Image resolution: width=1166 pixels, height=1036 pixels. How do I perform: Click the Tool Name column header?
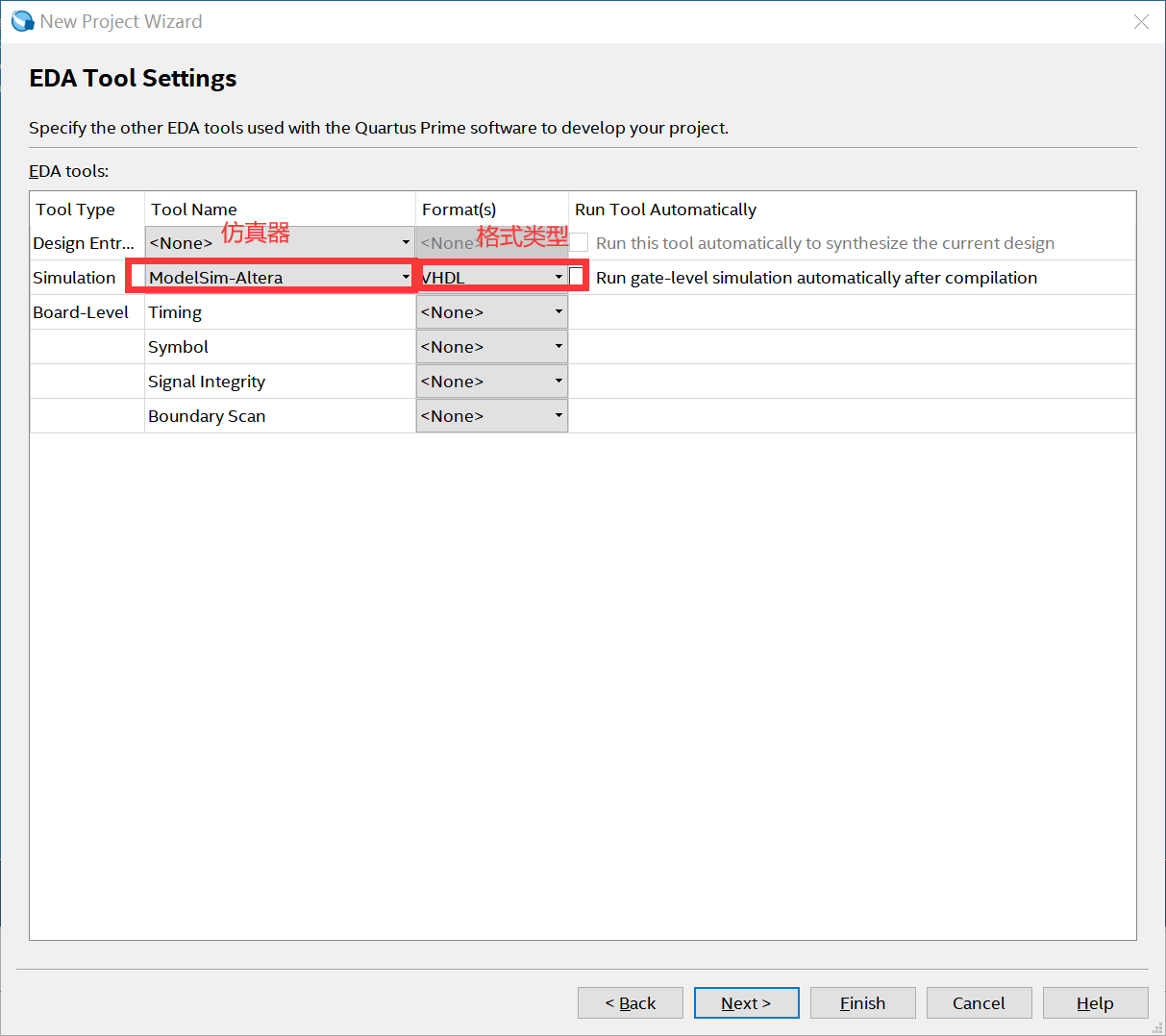click(x=194, y=210)
